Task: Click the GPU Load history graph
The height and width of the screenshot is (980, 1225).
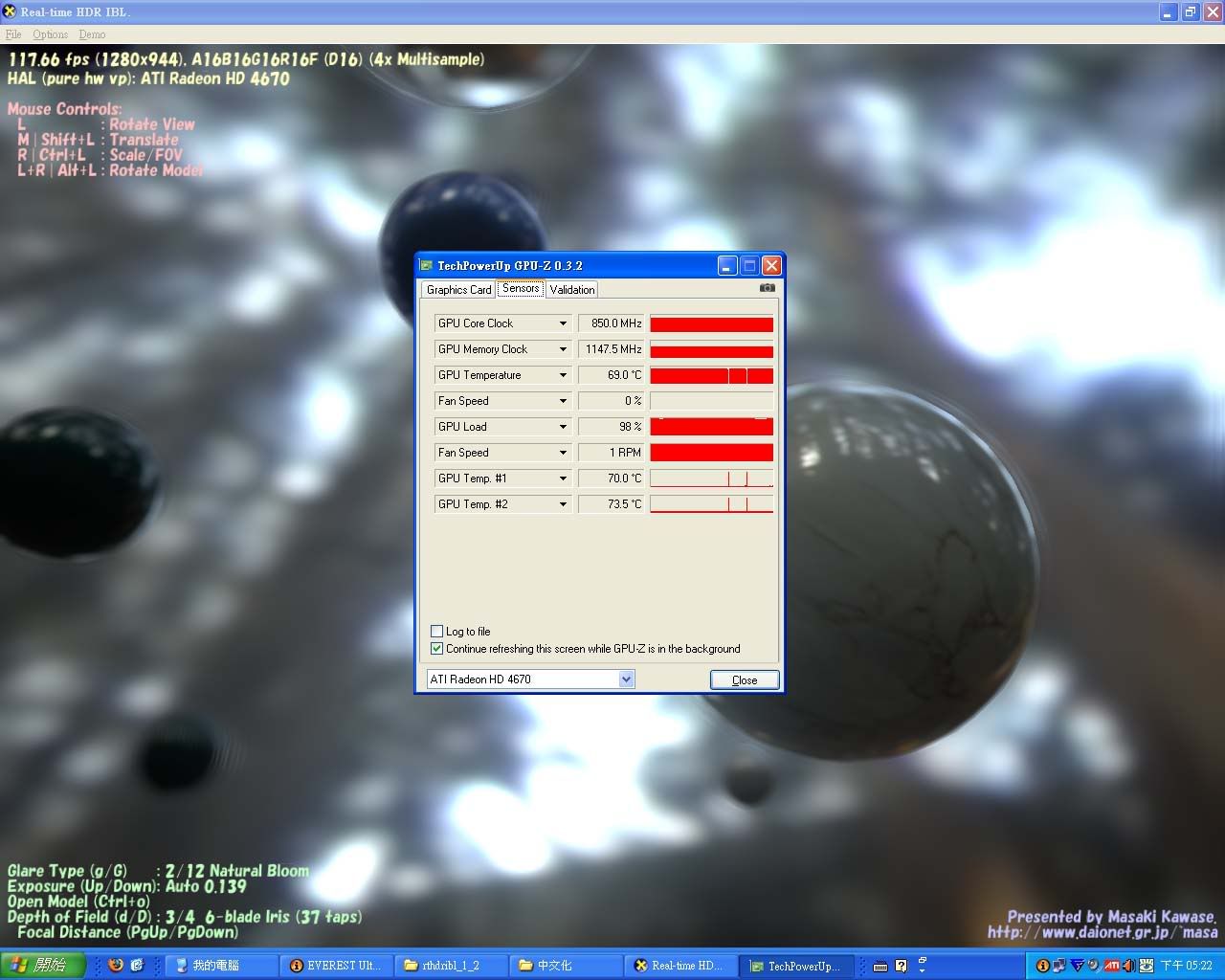Action: click(x=711, y=427)
